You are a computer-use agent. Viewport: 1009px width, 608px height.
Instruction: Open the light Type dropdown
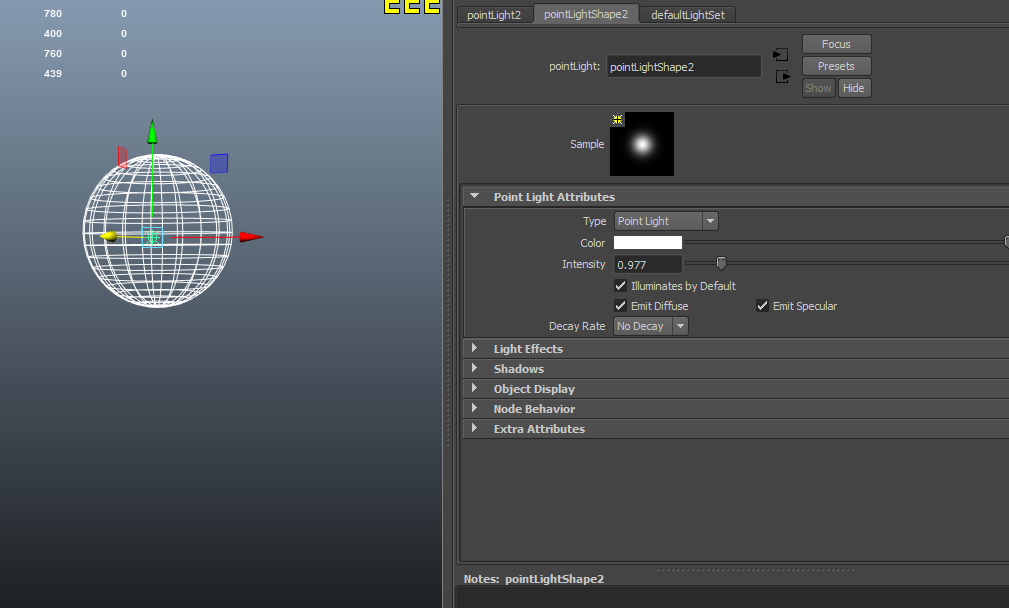coord(666,221)
